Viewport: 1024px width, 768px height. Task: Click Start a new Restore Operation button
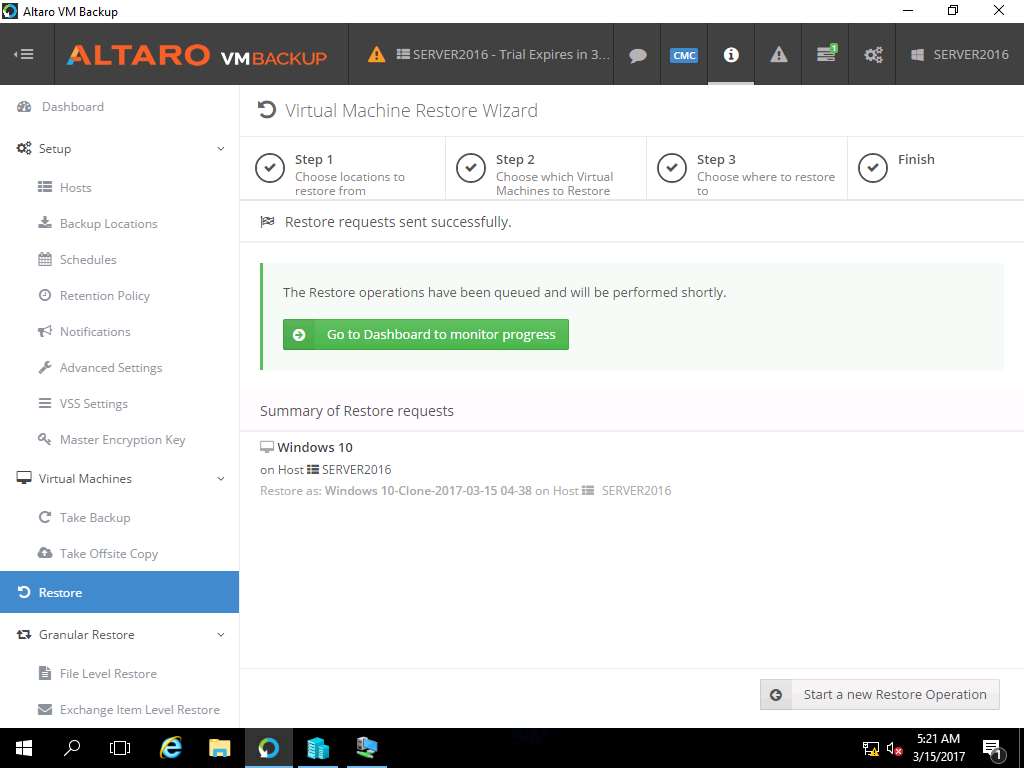coord(880,694)
